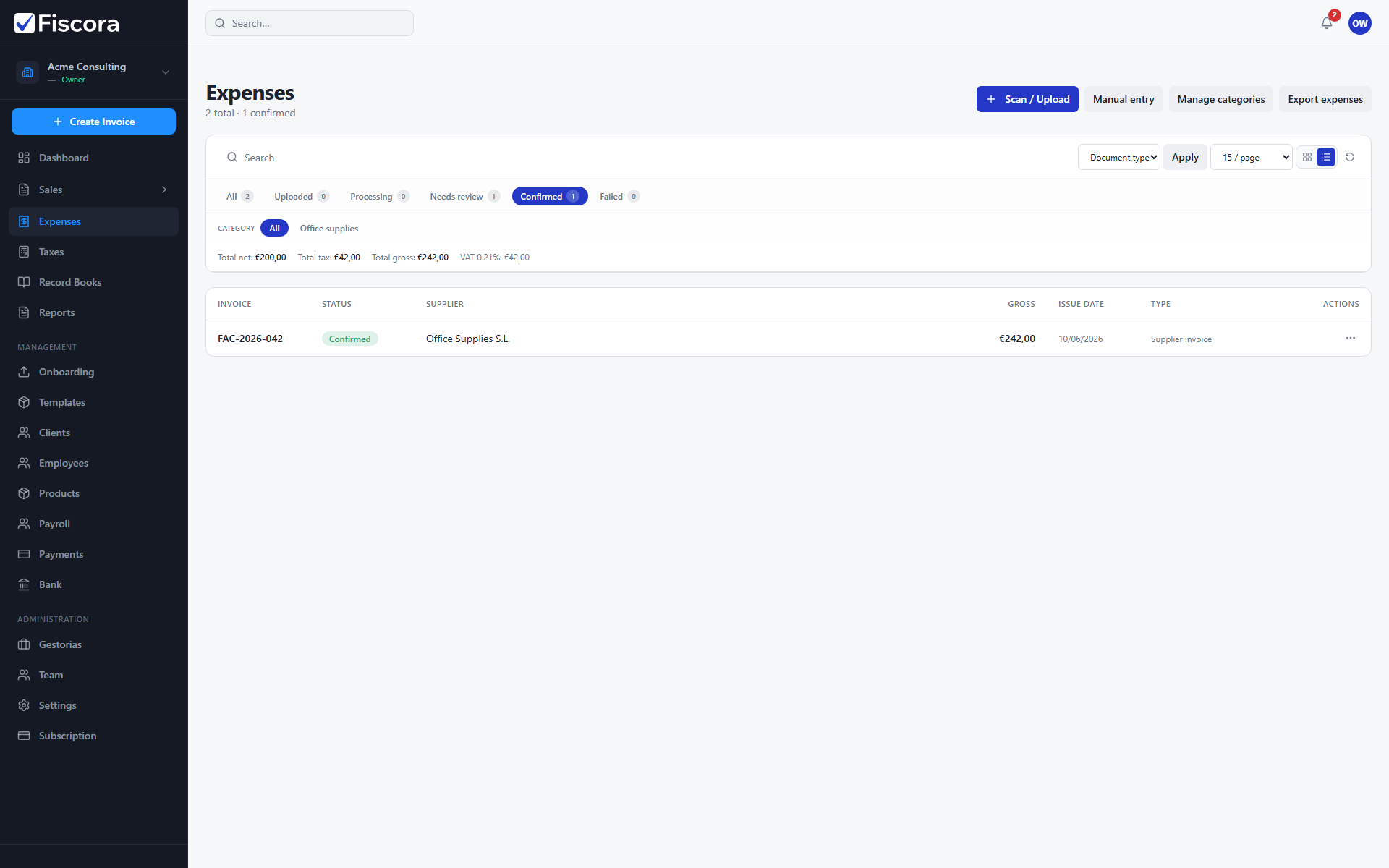Open the notifications bell
Viewport: 1389px width, 868px height.
pyautogui.click(x=1327, y=23)
